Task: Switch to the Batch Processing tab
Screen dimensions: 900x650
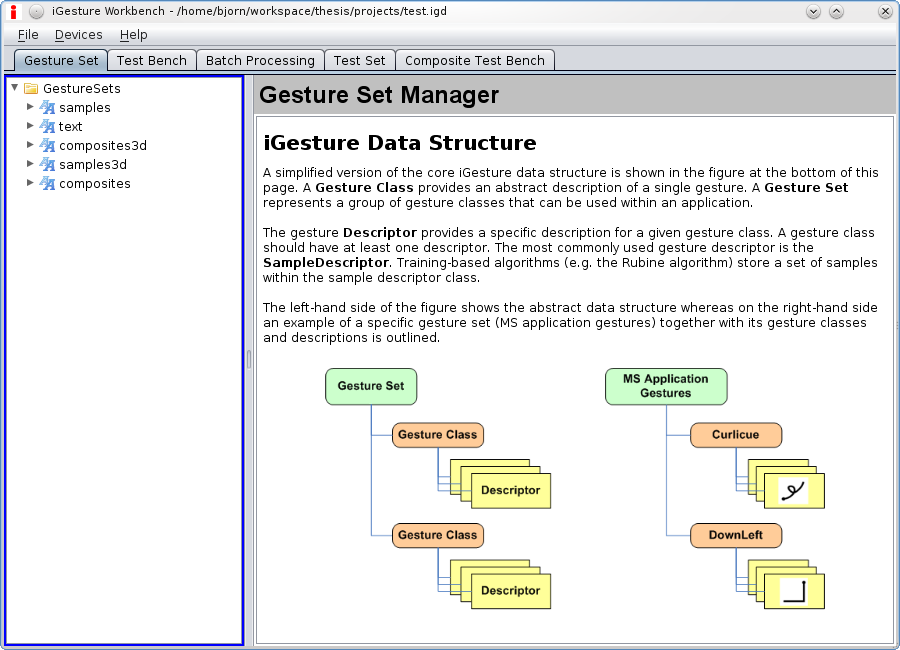Action: (260, 61)
